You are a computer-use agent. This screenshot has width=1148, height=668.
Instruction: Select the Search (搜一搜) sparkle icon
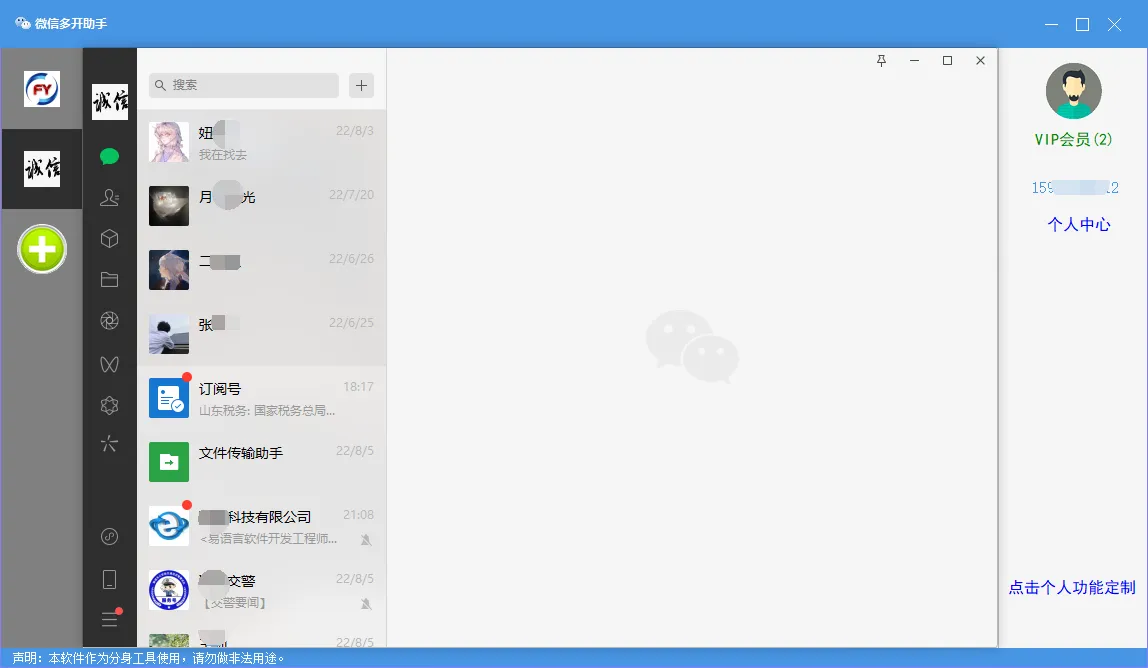(110, 443)
